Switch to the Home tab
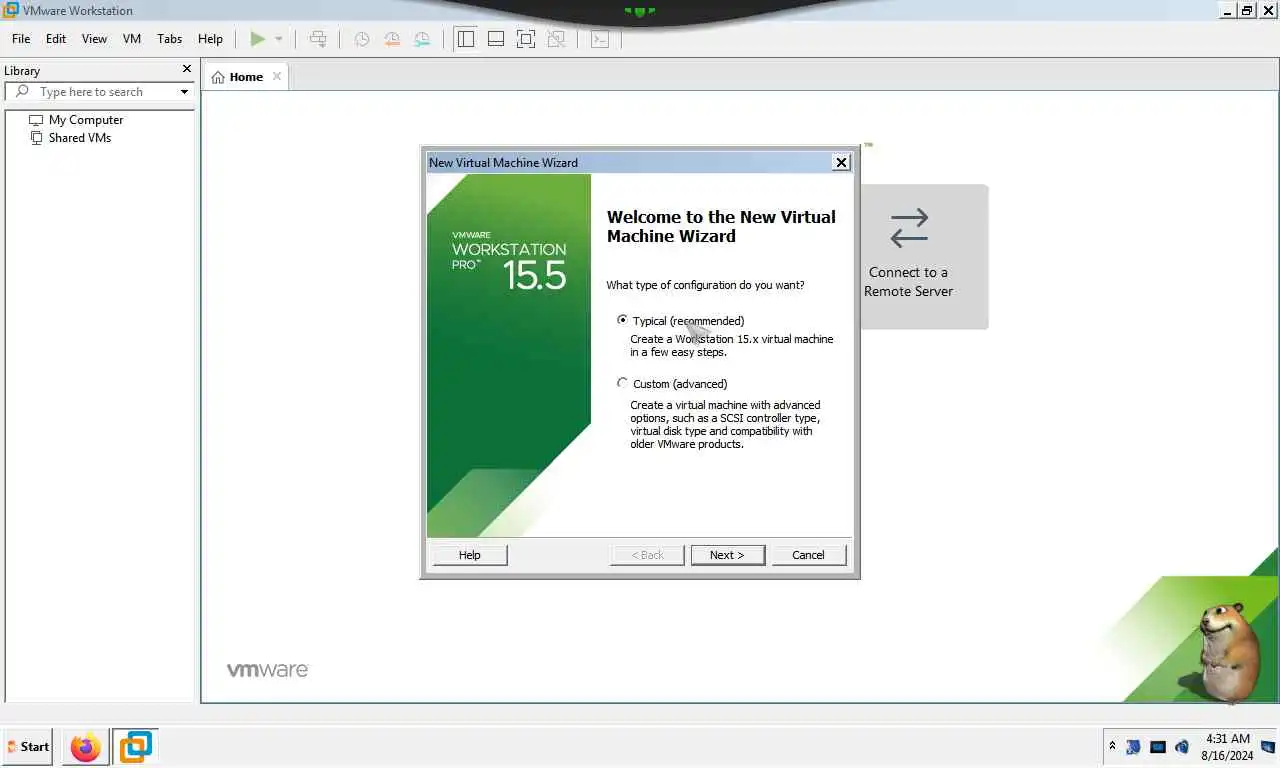This screenshot has height=768, width=1280. 246,77
